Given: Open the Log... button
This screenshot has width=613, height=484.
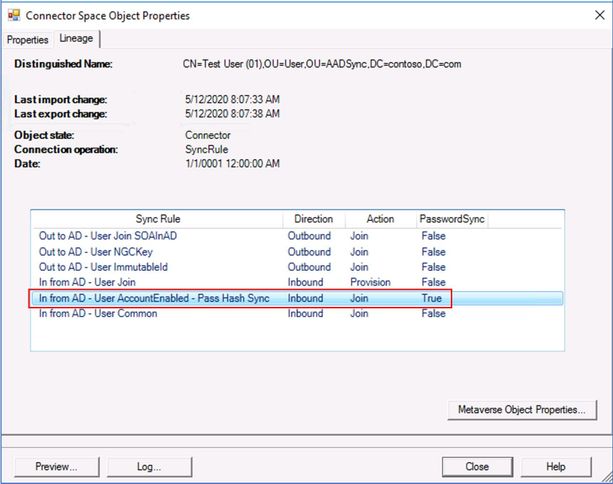Looking at the screenshot, I should [x=149, y=466].
